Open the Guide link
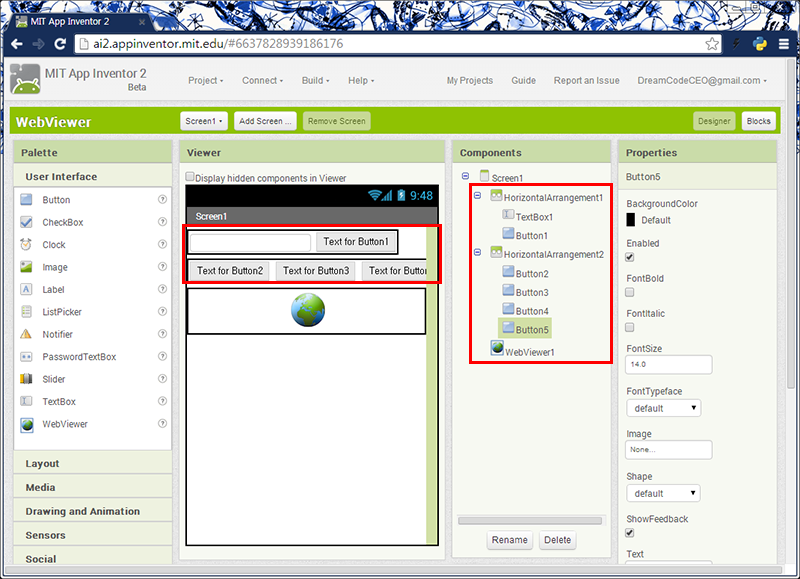The height and width of the screenshot is (579, 800). click(523, 81)
